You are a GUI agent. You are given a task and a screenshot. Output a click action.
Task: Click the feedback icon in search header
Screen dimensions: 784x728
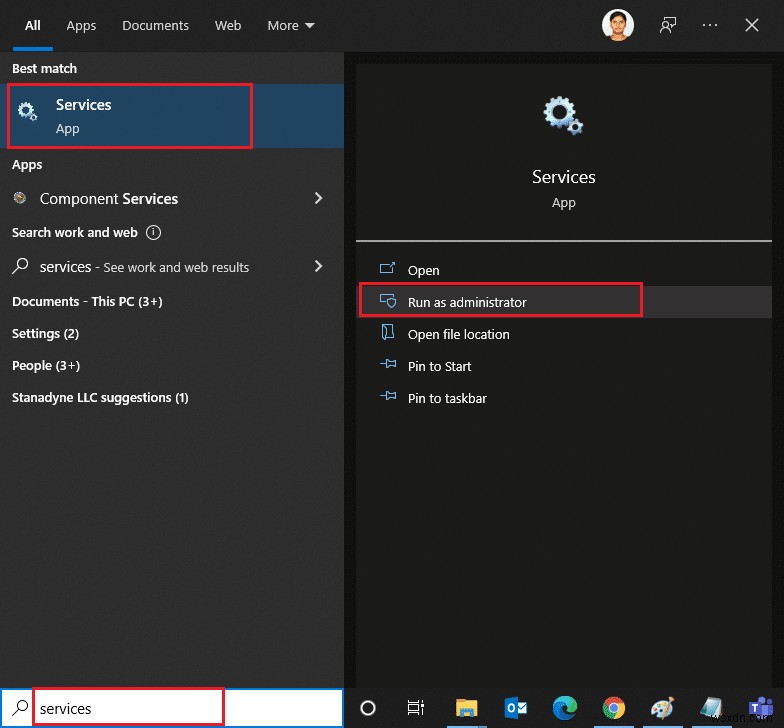point(668,26)
